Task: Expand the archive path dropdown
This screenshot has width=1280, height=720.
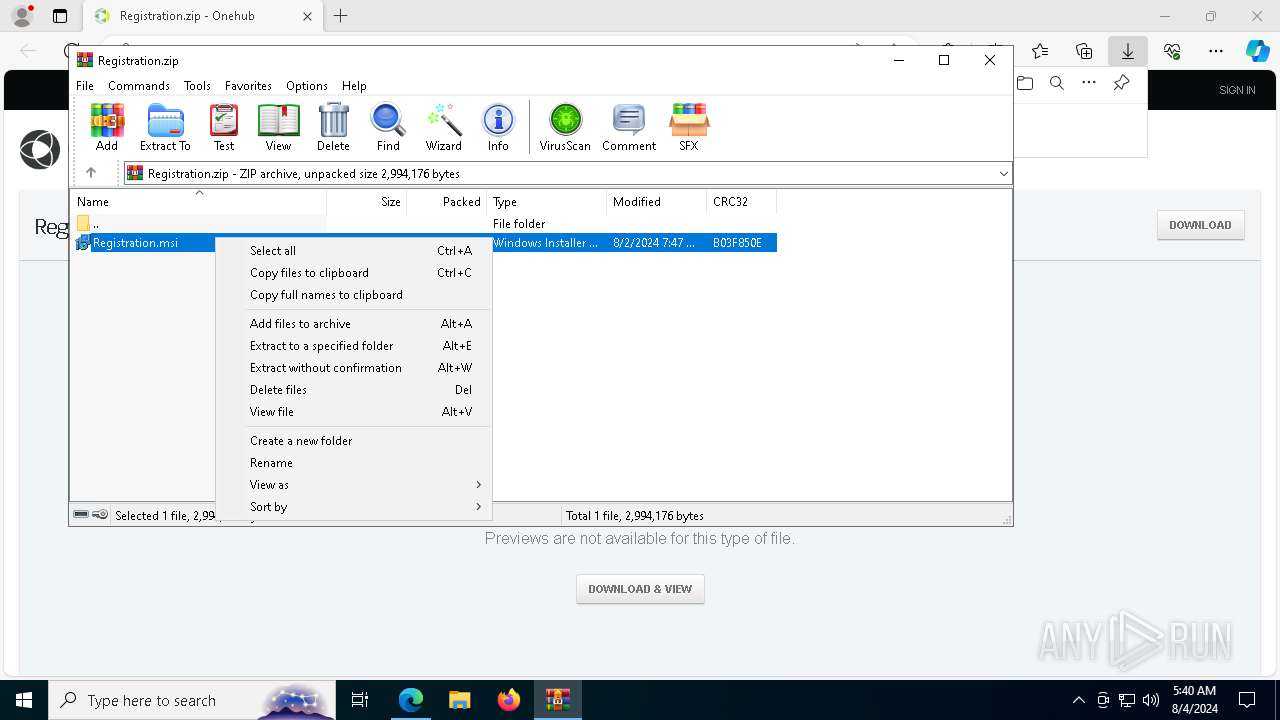Action: (x=1003, y=173)
